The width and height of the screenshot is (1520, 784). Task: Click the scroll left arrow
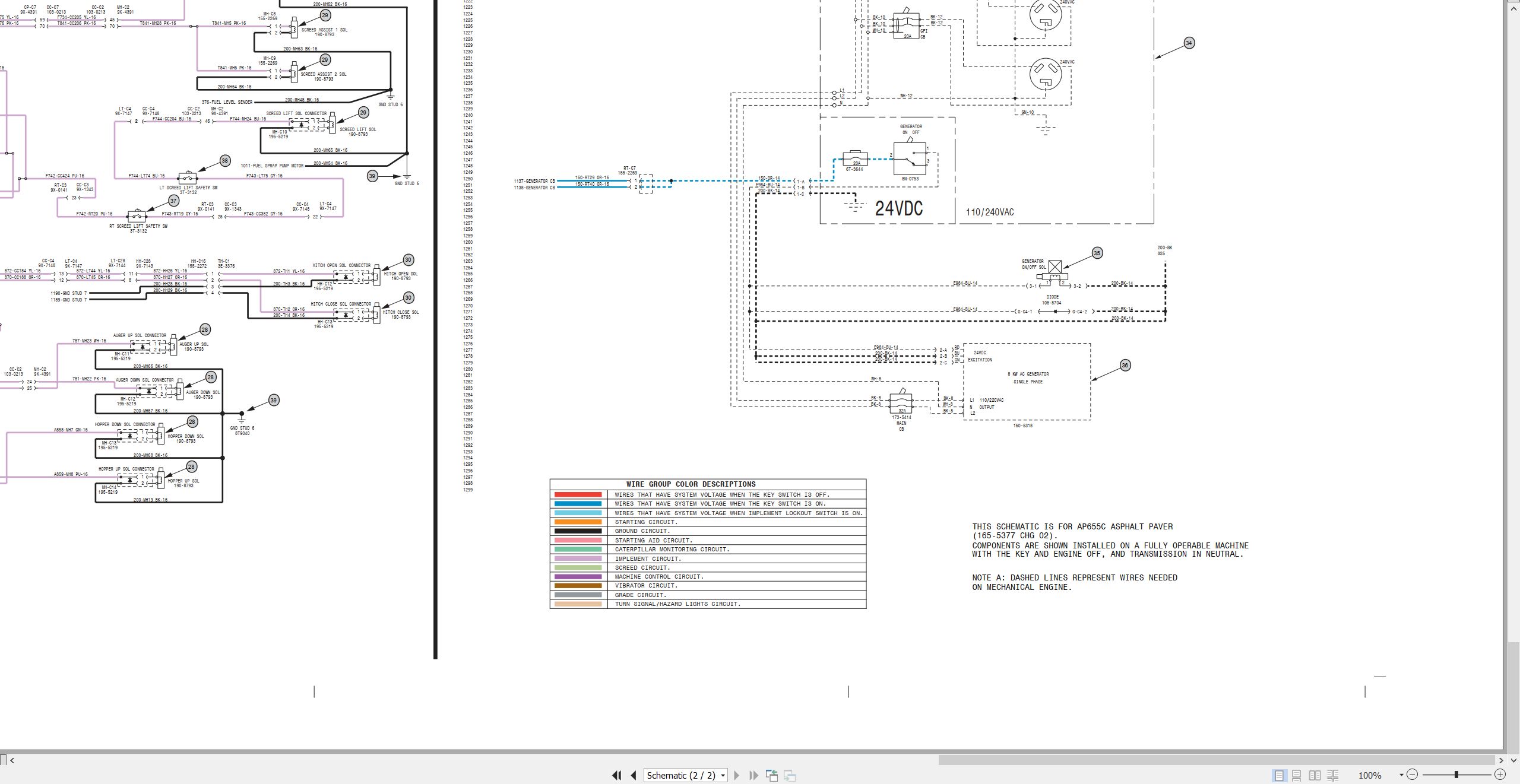12,760
